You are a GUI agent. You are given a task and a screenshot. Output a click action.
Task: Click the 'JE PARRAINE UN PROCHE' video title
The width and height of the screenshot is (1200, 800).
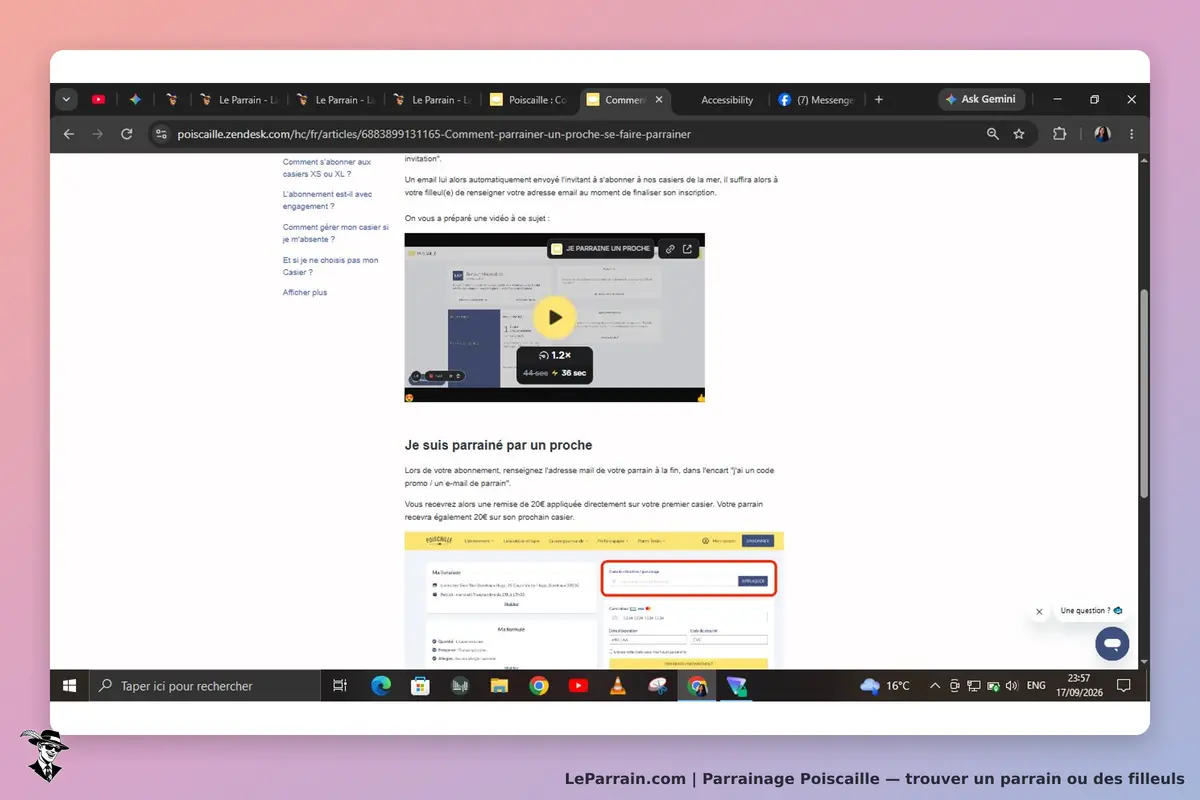click(608, 249)
